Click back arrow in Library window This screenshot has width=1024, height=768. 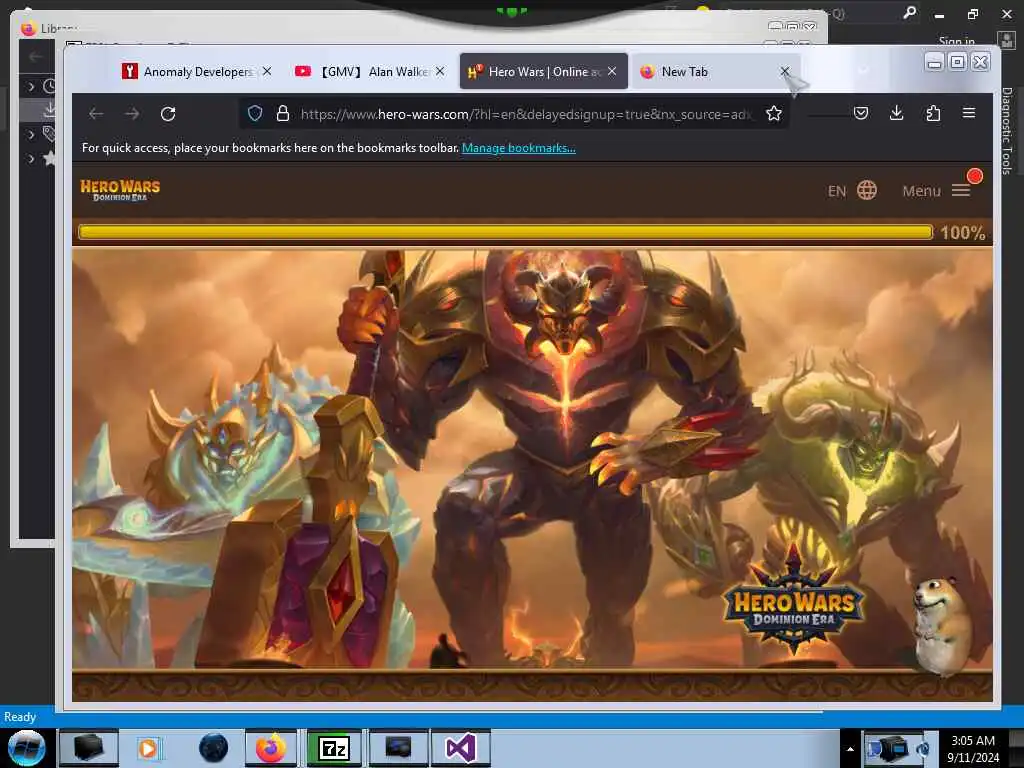[36, 57]
